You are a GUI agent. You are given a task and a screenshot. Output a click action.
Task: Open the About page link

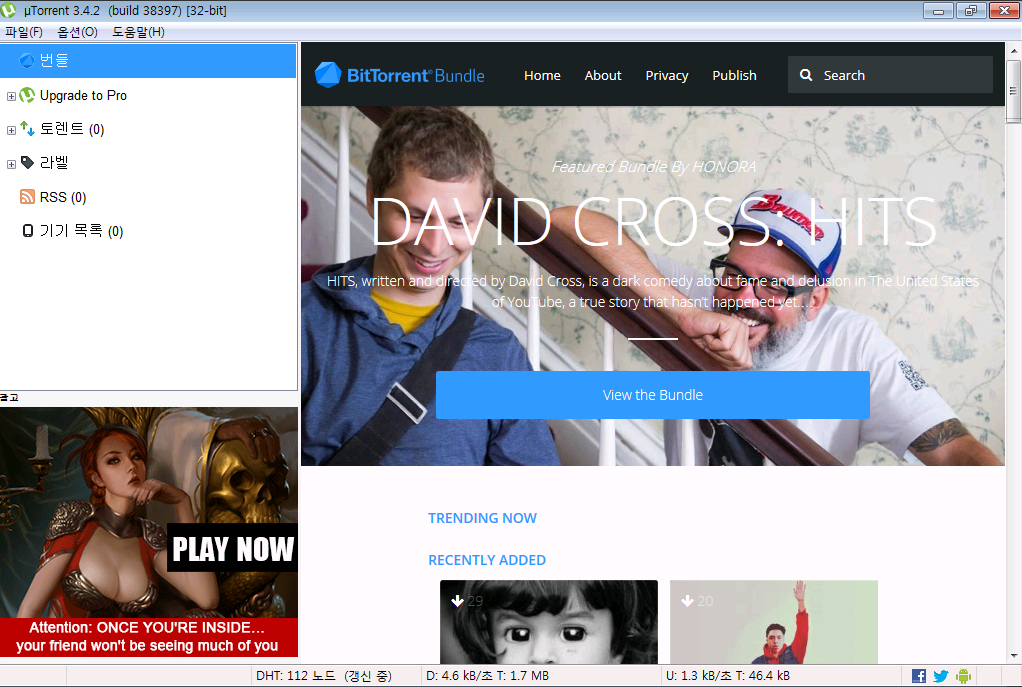click(603, 75)
